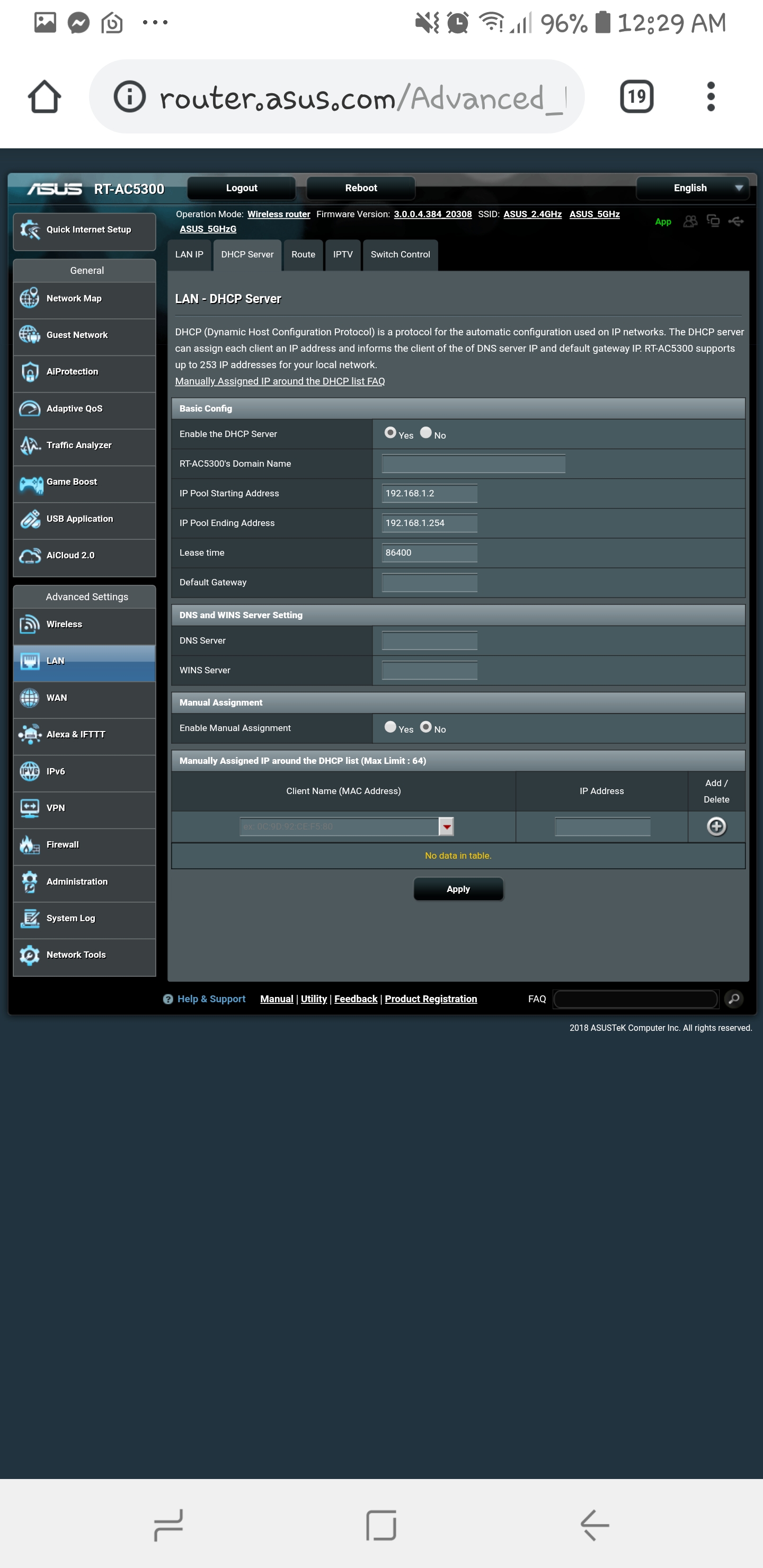763x1568 pixels.
Task: Click the Apply button
Action: coord(458,889)
